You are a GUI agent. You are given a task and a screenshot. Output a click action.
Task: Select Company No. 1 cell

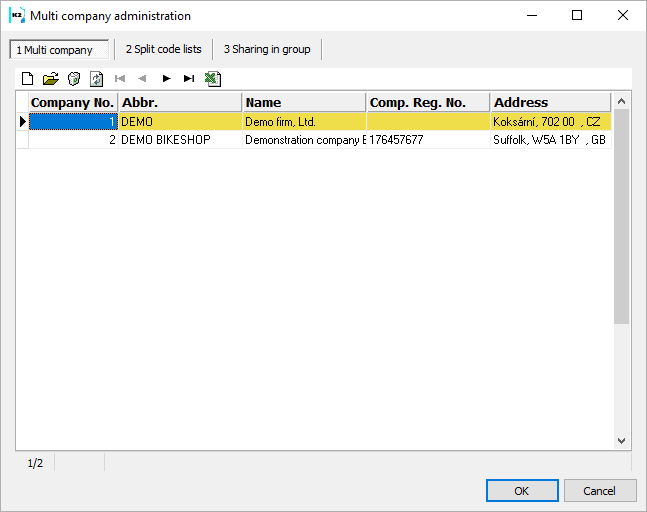[73, 122]
